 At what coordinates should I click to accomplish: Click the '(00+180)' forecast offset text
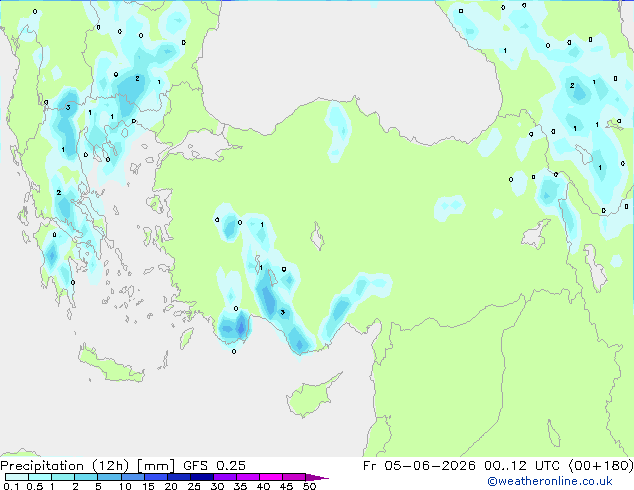click(x=601, y=466)
